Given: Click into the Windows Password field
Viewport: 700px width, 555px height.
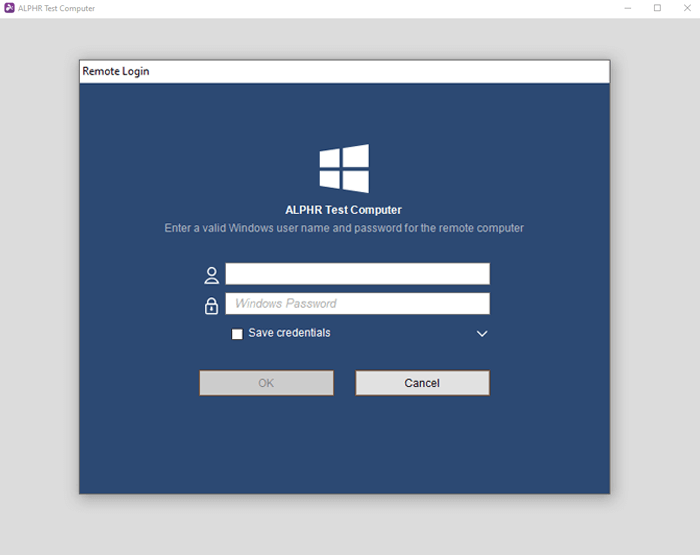Looking at the screenshot, I should click(x=357, y=304).
